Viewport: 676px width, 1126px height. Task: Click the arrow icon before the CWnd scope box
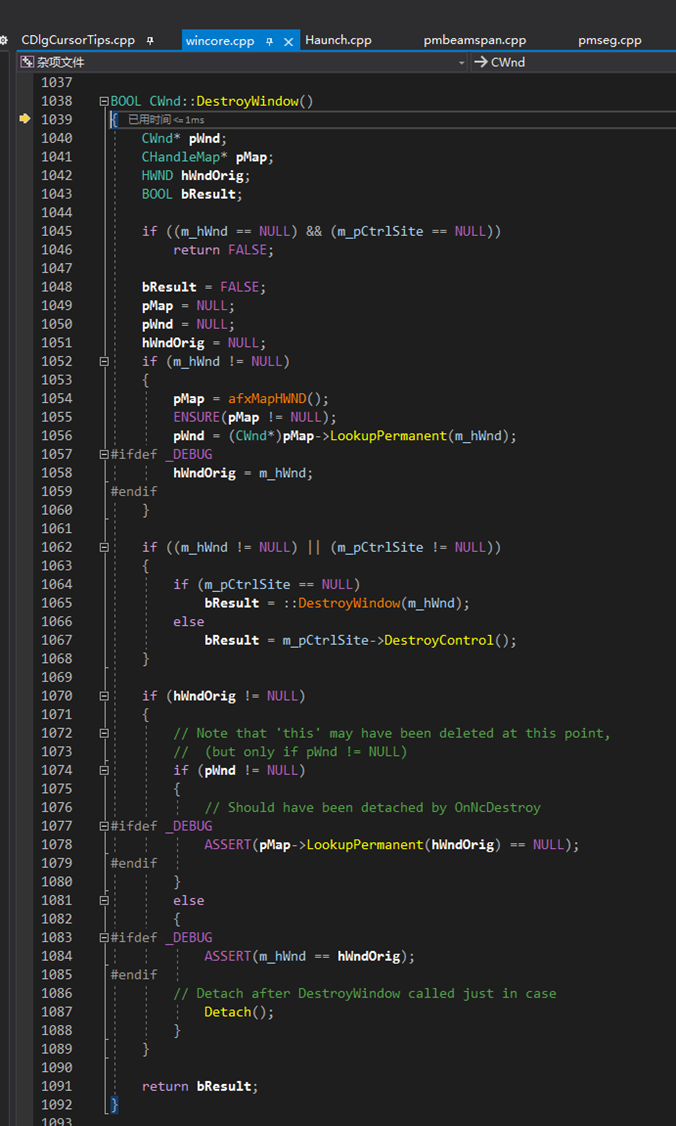coord(480,62)
